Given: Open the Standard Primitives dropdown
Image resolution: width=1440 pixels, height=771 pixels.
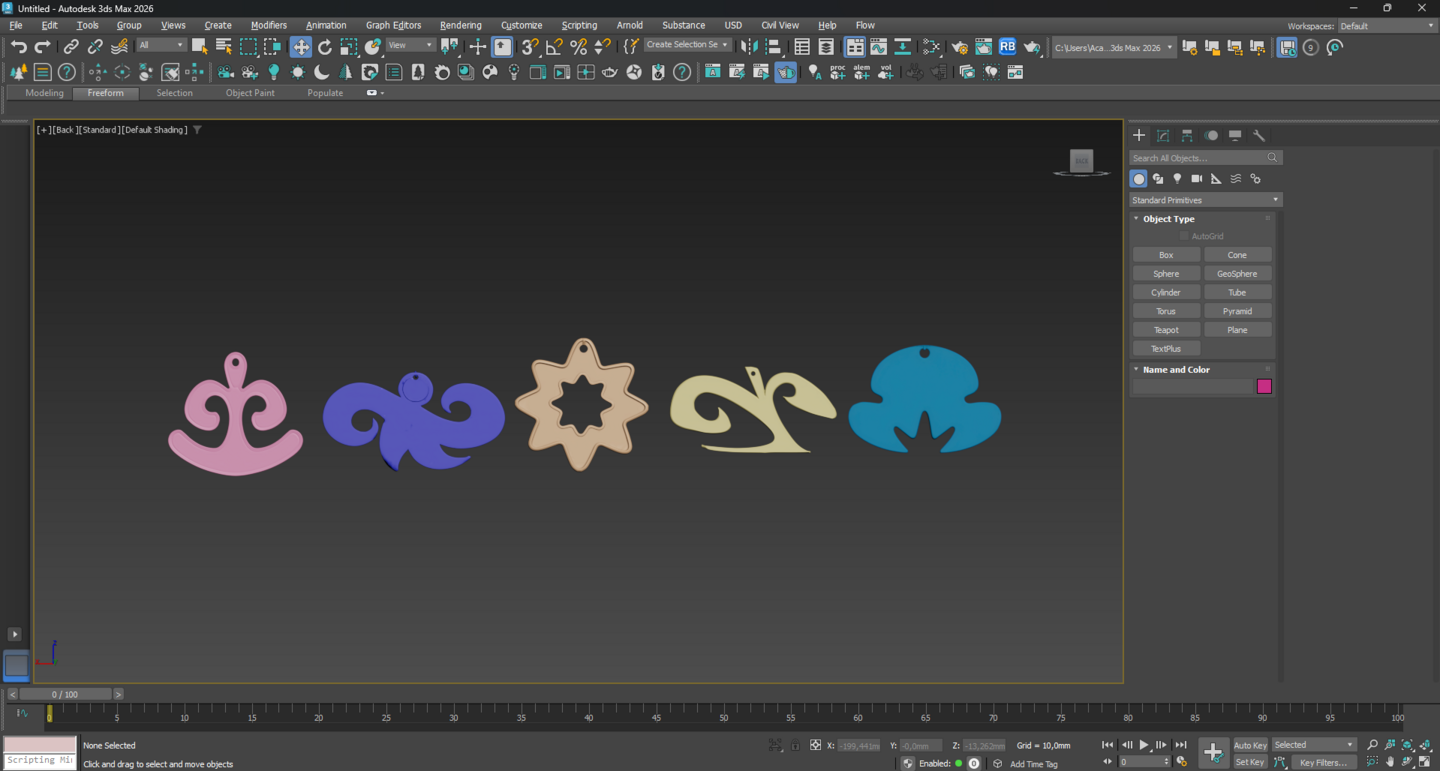Looking at the screenshot, I should pos(1205,200).
